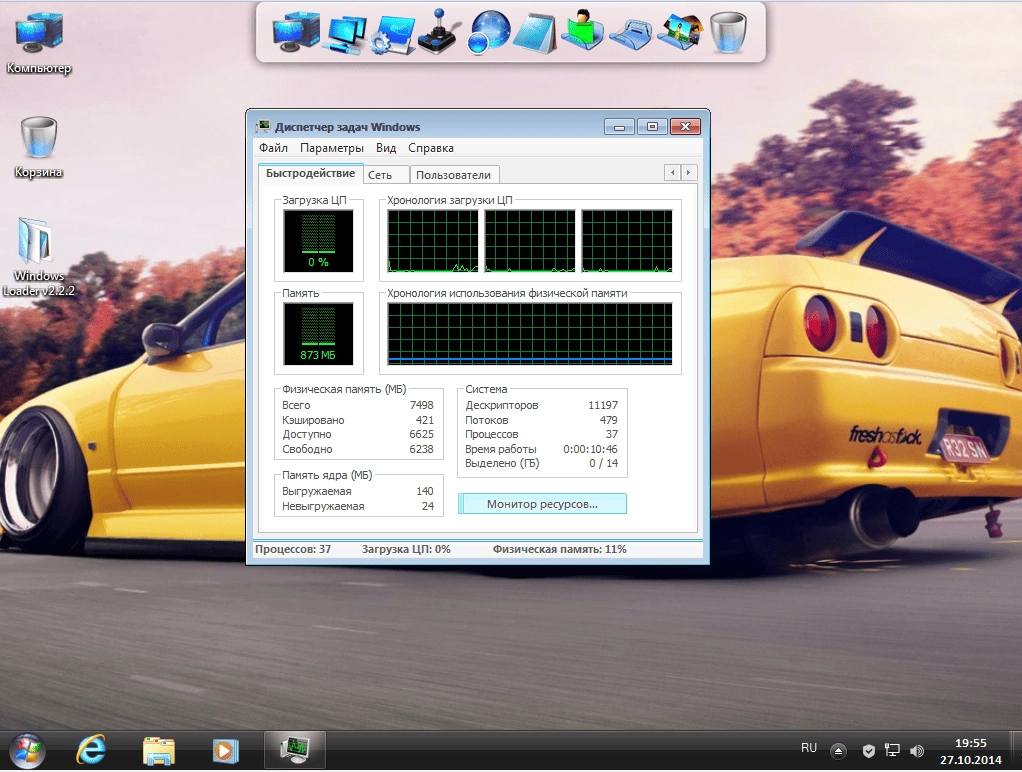Click the Дескрипторов value 11197
The image size is (1022, 772).
click(603, 405)
